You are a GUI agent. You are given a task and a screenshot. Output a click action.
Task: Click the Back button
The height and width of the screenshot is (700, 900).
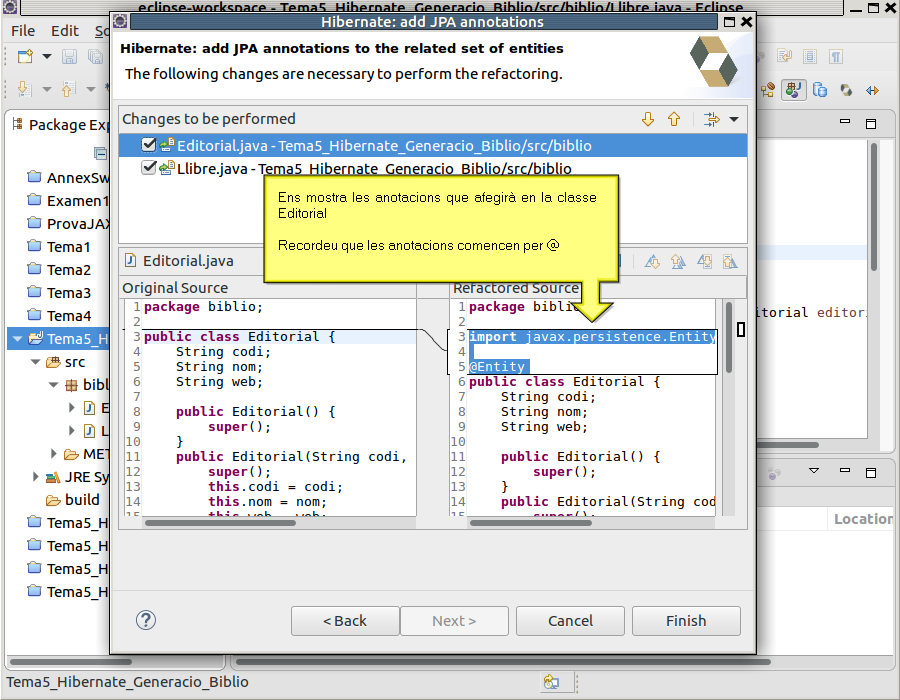click(345, 621)
